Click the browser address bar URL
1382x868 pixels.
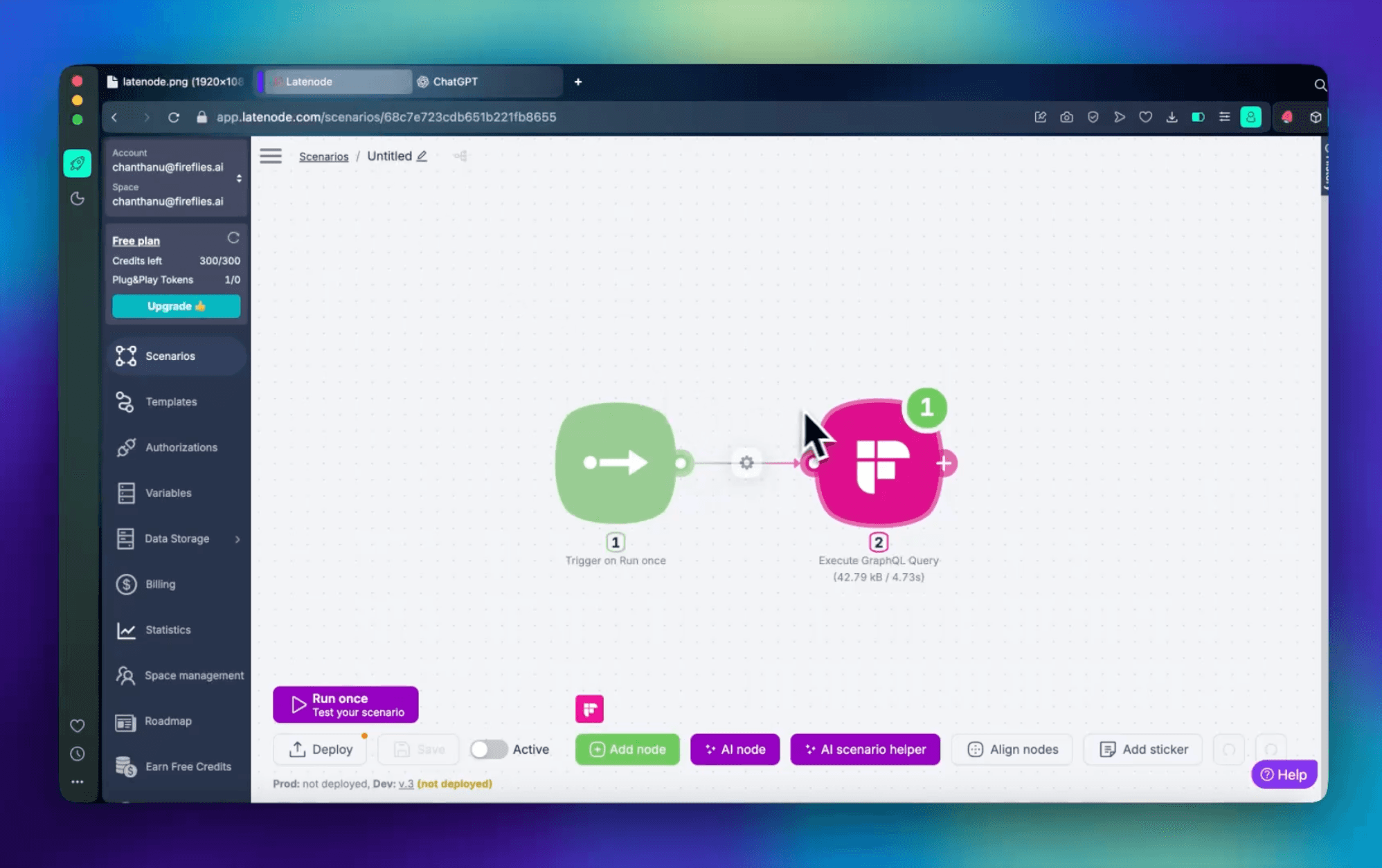(x=386, y=117)
